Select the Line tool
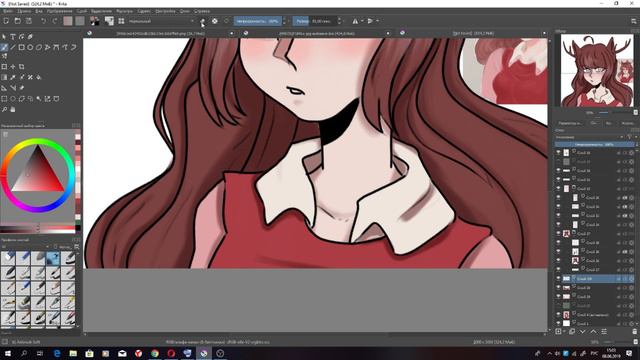Screen dimensions: 640x360 coord(13,47)
